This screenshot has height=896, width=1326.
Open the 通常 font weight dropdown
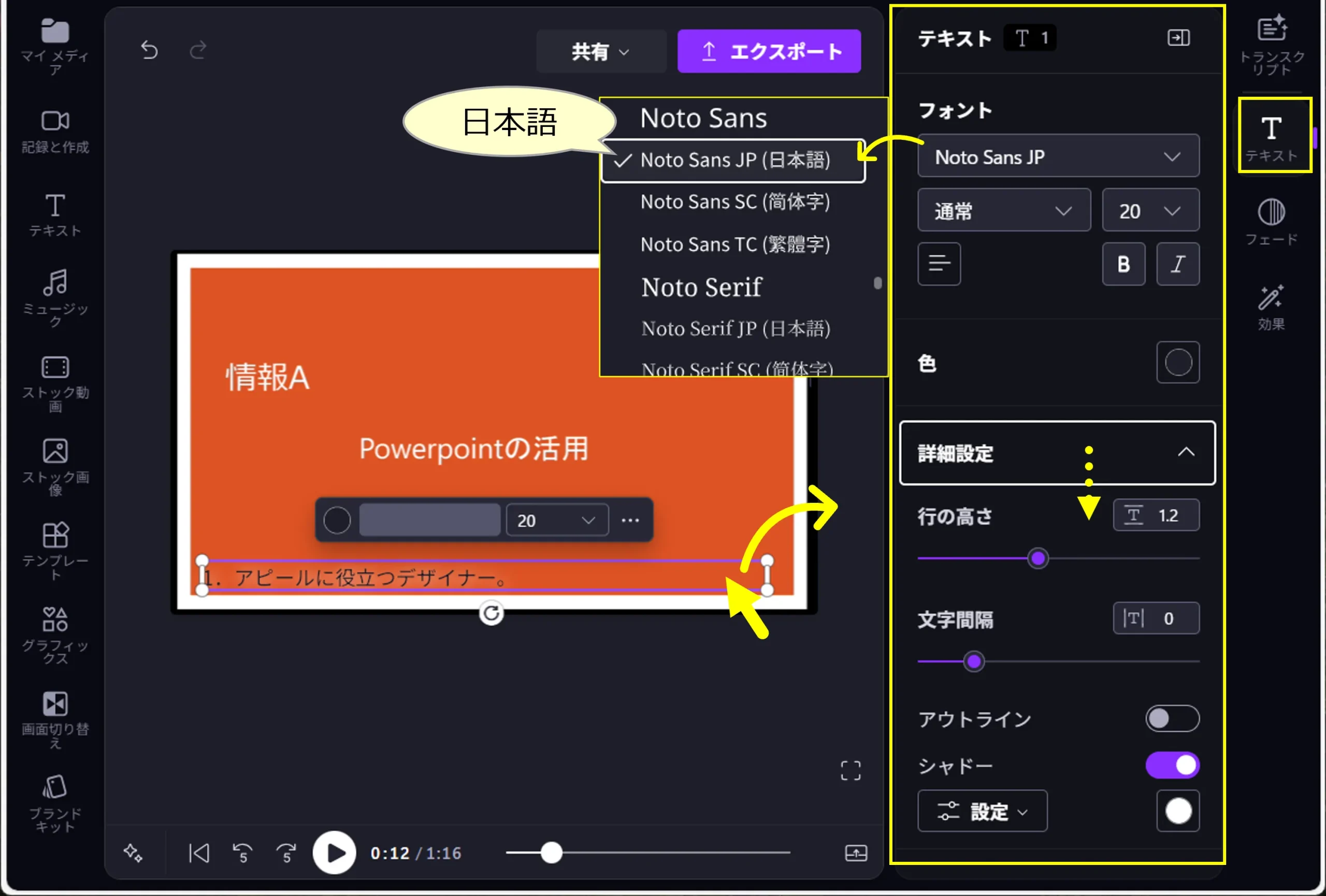(x=1003, y=210)
